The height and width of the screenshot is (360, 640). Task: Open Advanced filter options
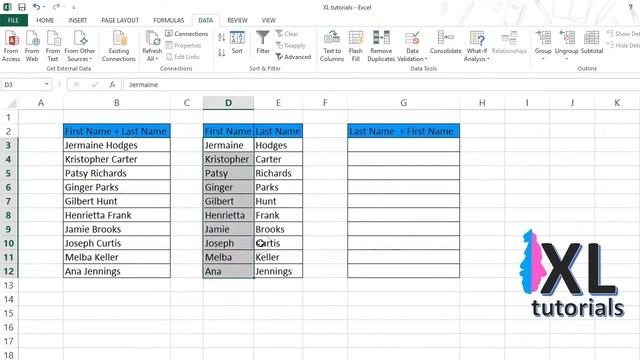[x=293, y=57]
